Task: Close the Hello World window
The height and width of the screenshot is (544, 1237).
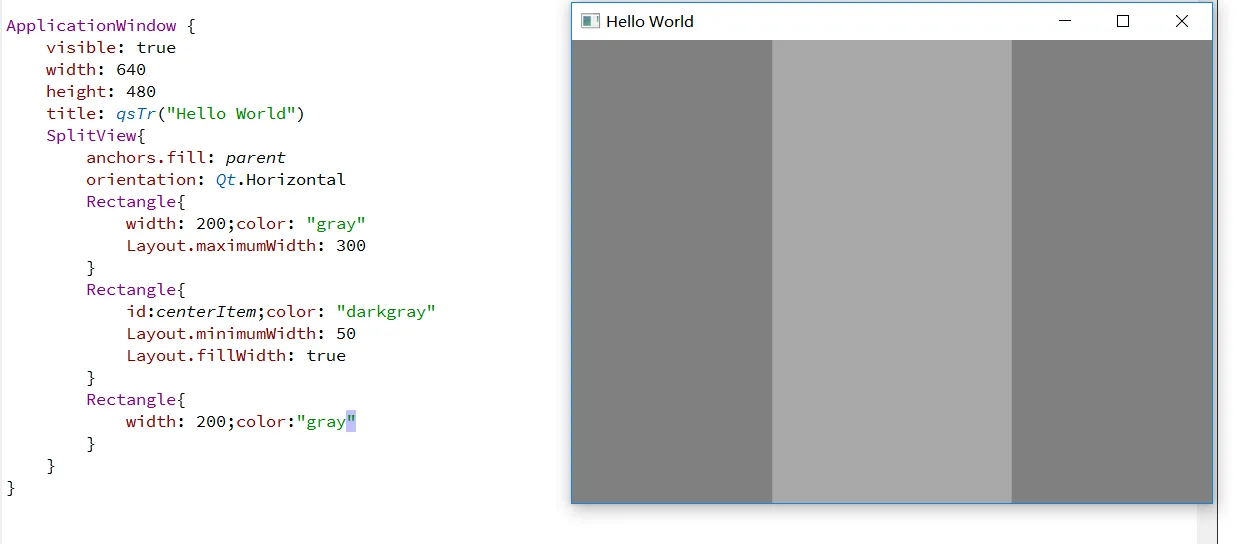Action: tap(1182, 21)
